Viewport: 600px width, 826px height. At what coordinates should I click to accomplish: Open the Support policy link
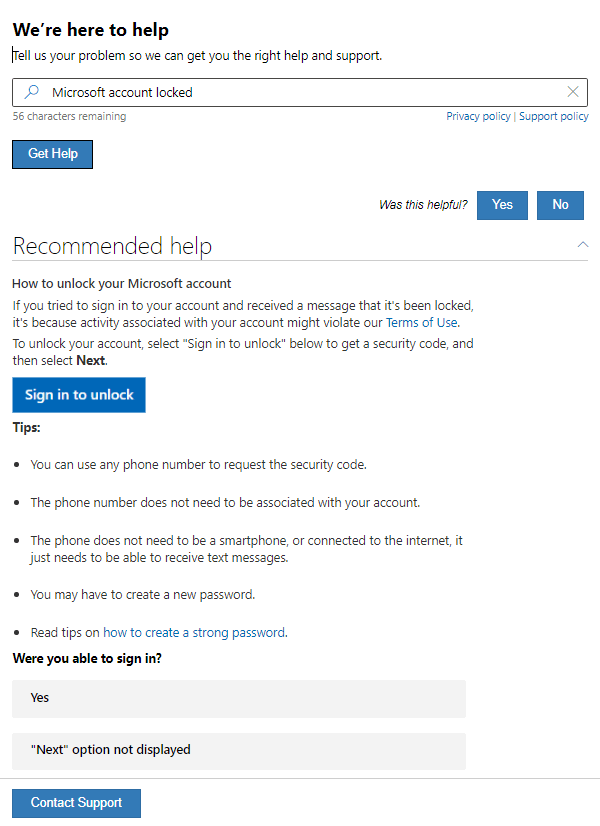tap(554, 116)
